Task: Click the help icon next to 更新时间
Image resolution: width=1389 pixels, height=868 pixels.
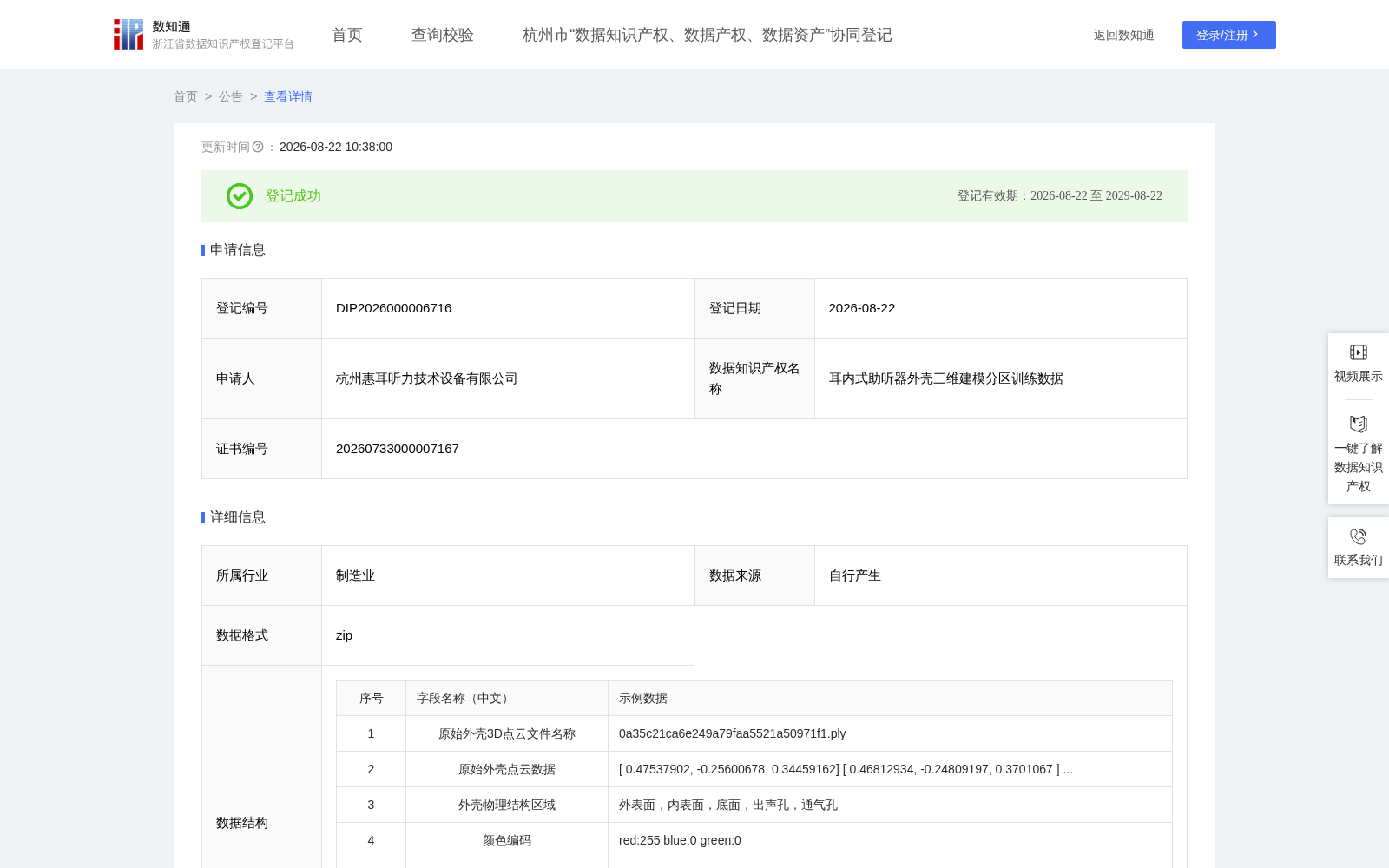Action: pos(258,148)
